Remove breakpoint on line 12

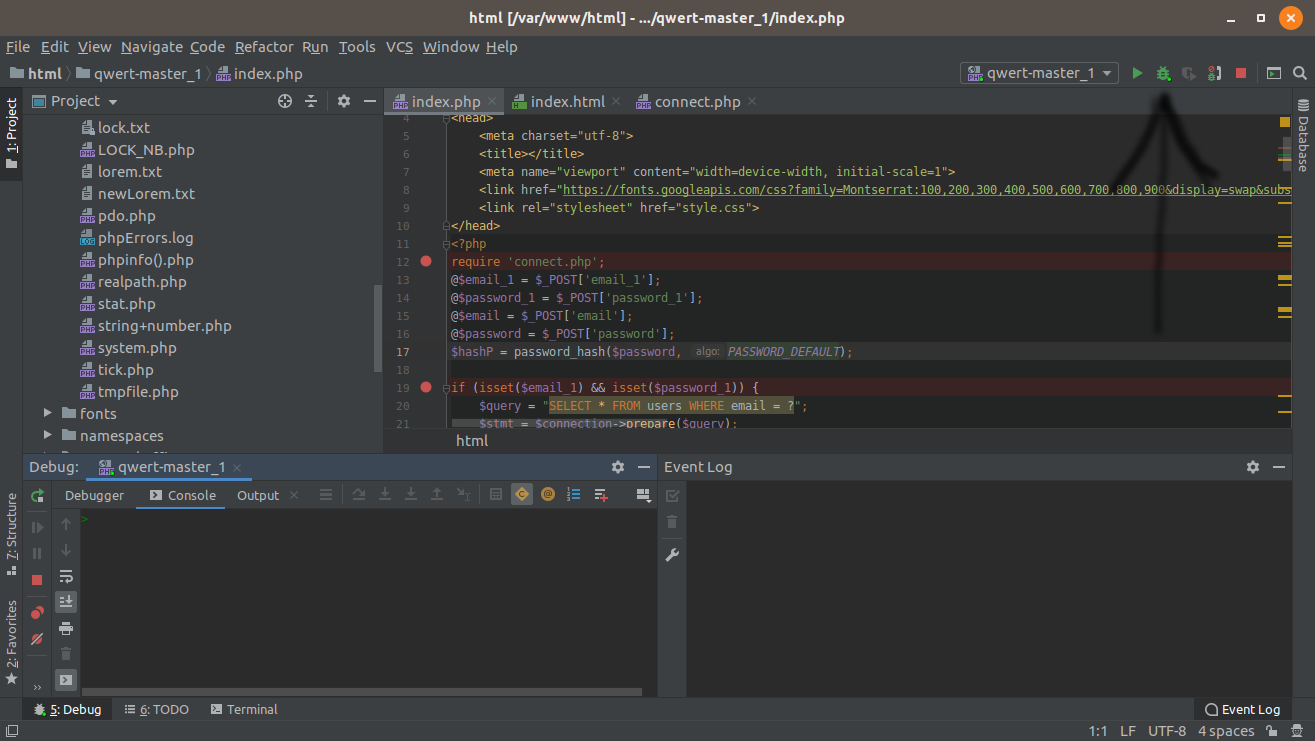(x=426, y=261)
